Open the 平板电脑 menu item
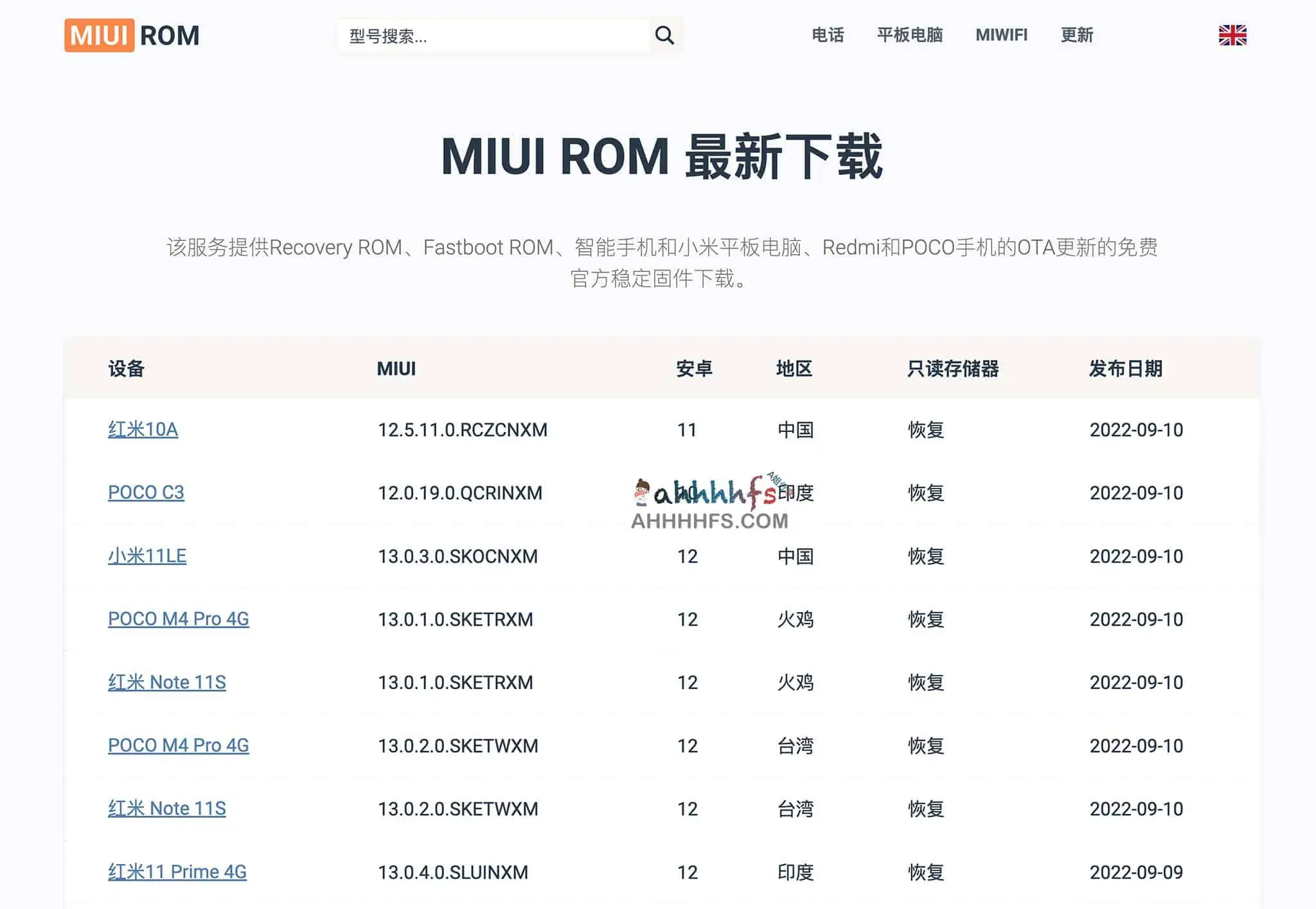The height and width of the screenshot is (909, 1316). click(x=908, y=36)
